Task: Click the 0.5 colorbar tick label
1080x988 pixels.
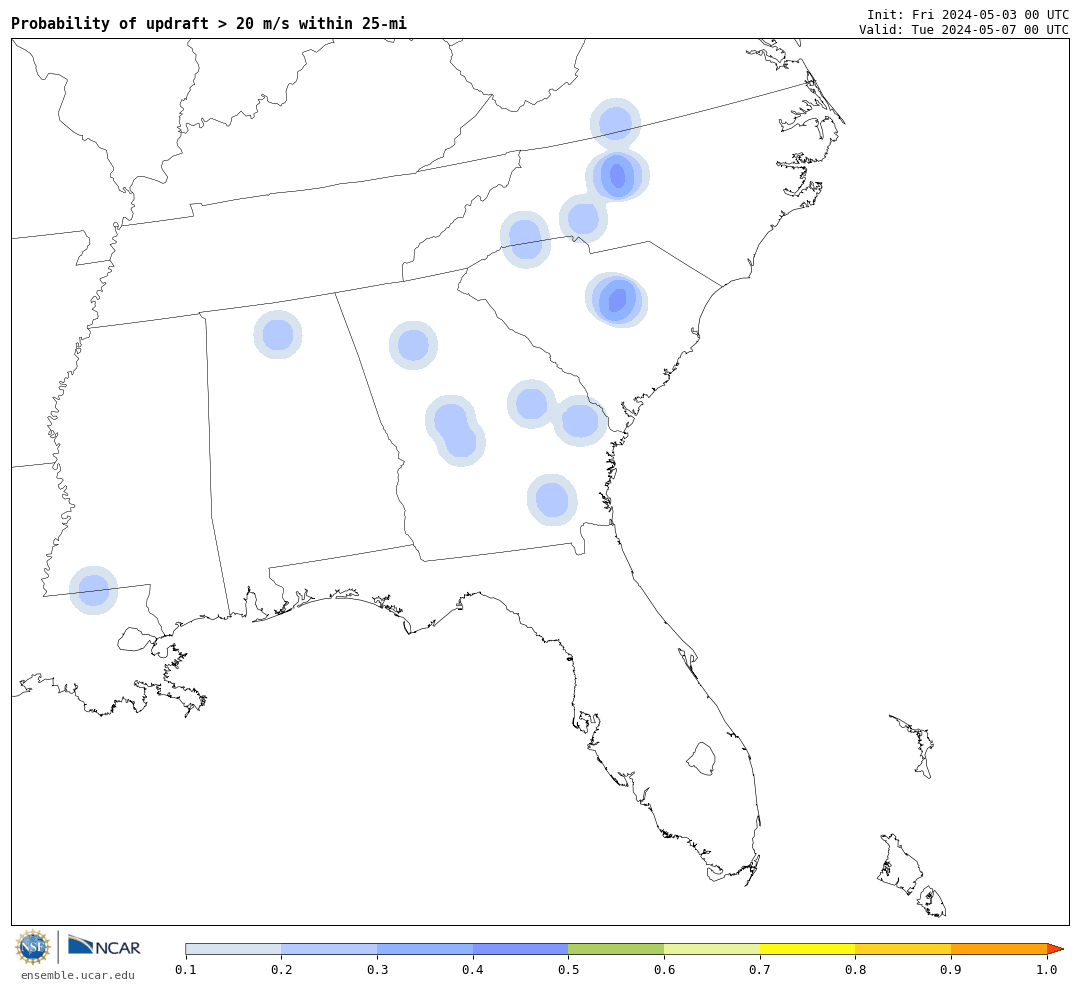Action: 568,969
